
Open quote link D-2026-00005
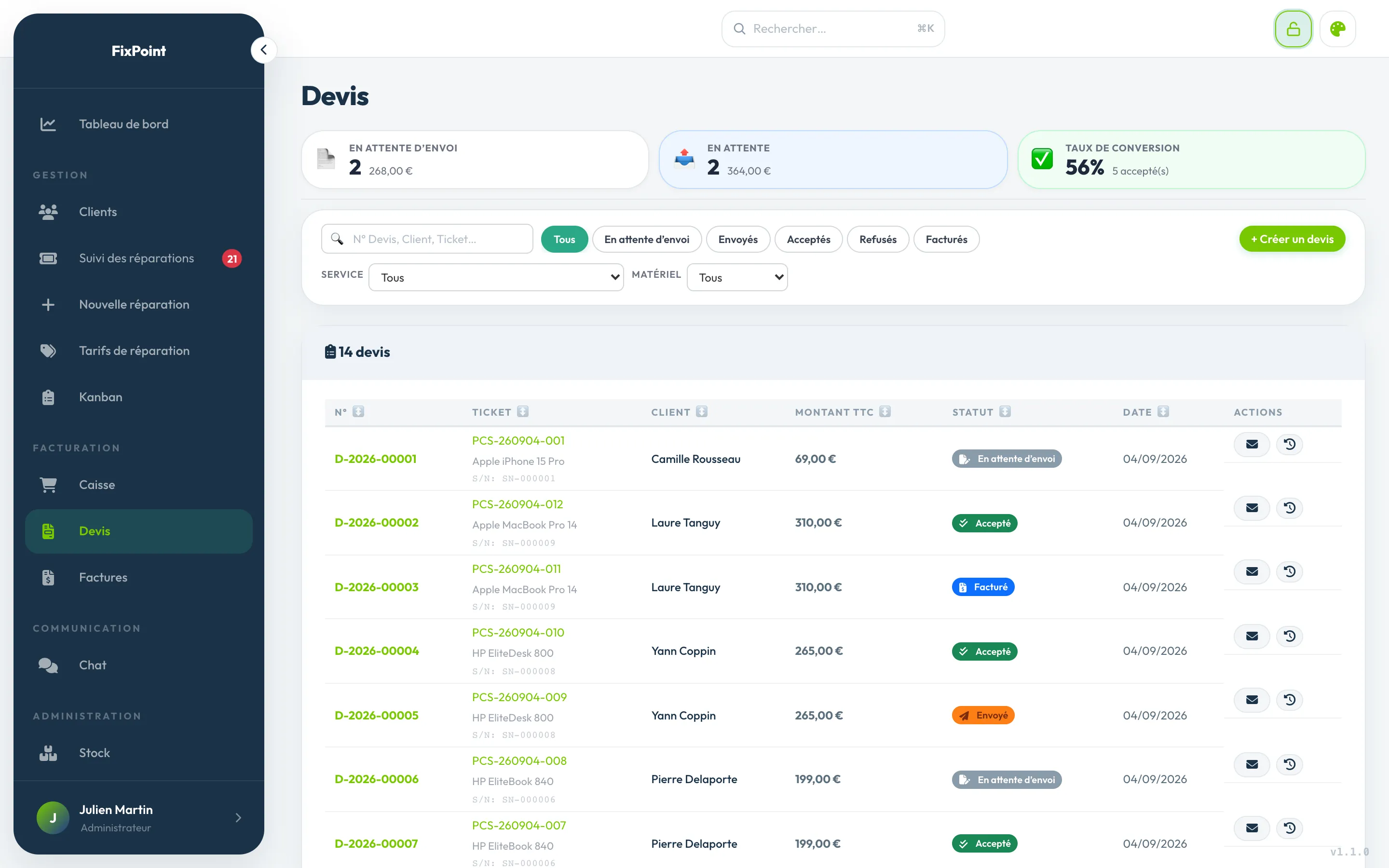pos(377,715)
